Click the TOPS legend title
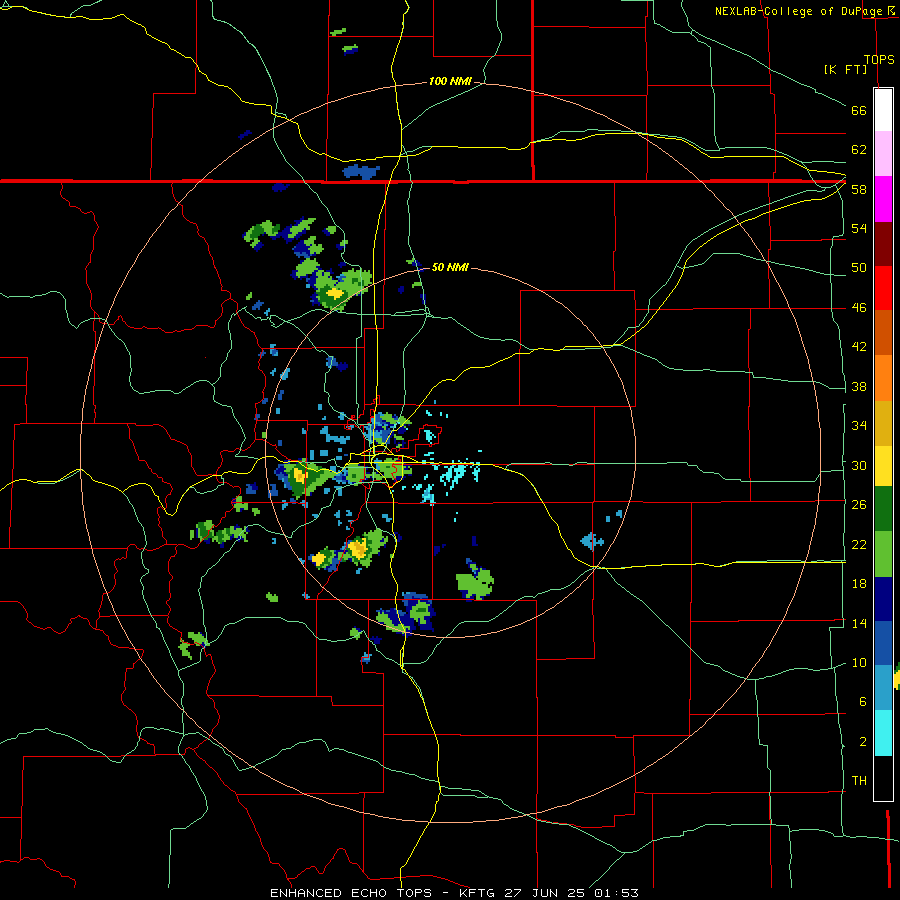 [879, 59]
